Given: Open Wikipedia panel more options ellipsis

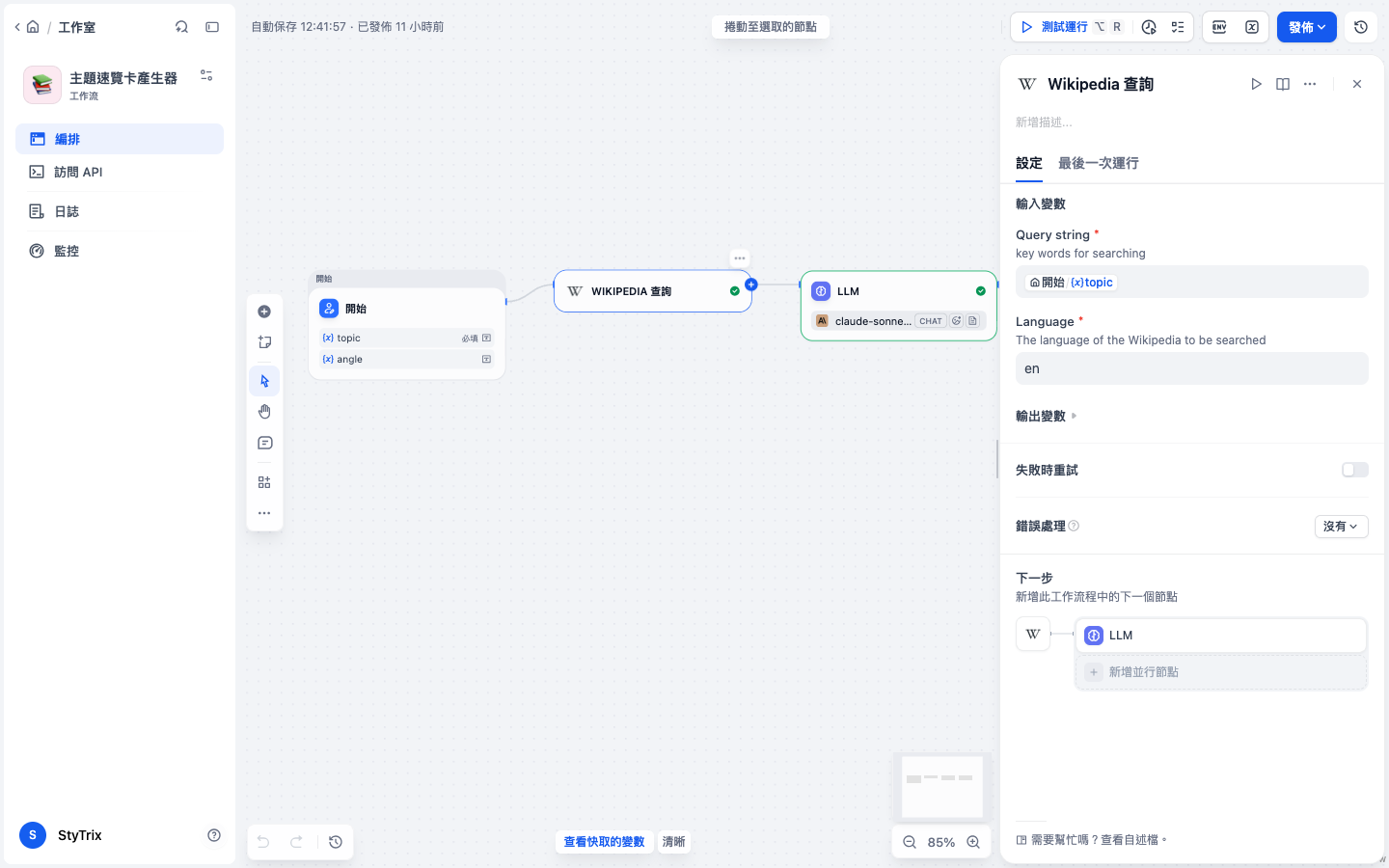Looking at the screenshot, I should pos(1310,84).
